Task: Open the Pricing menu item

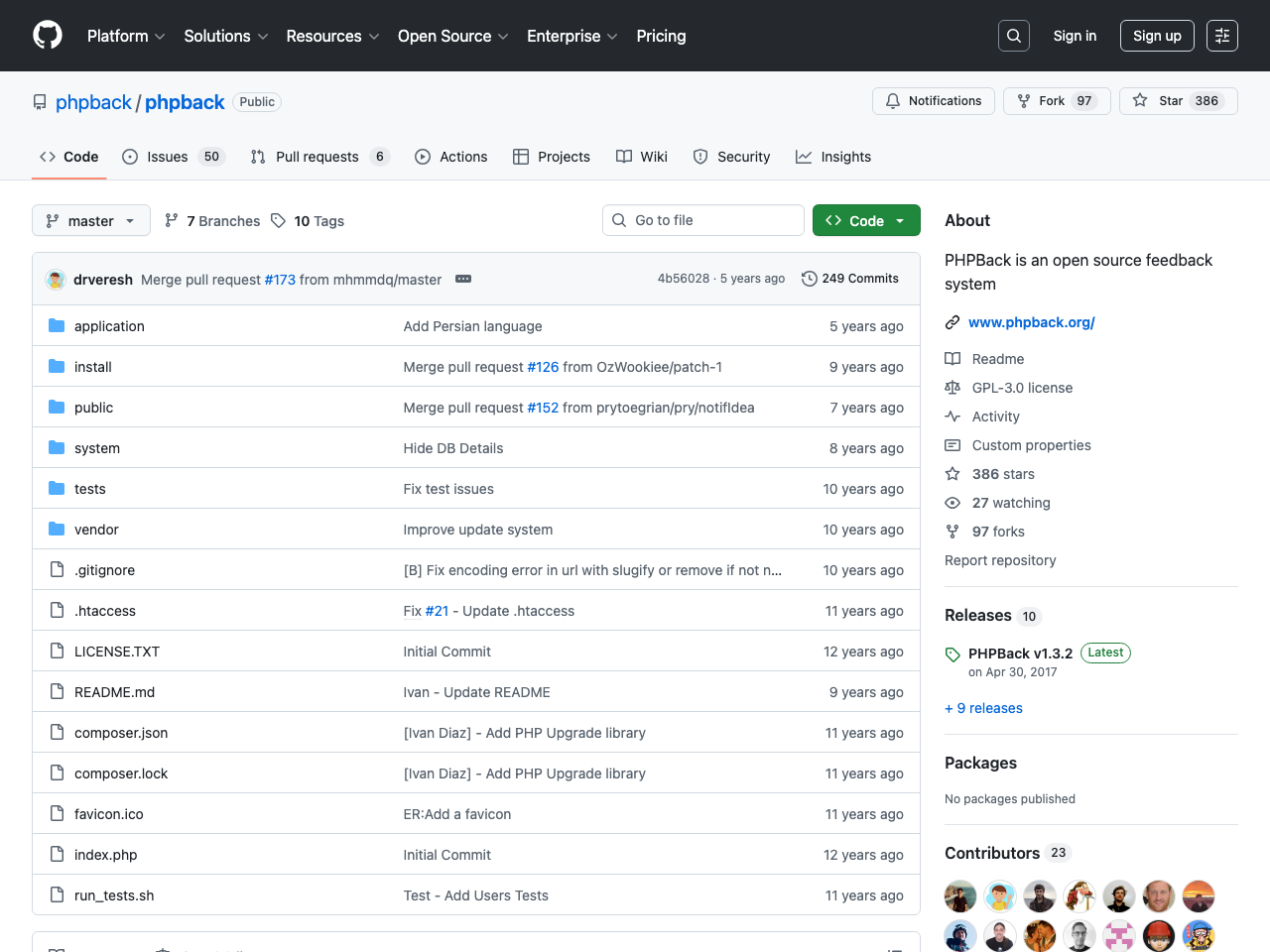Action: (661, 36)
